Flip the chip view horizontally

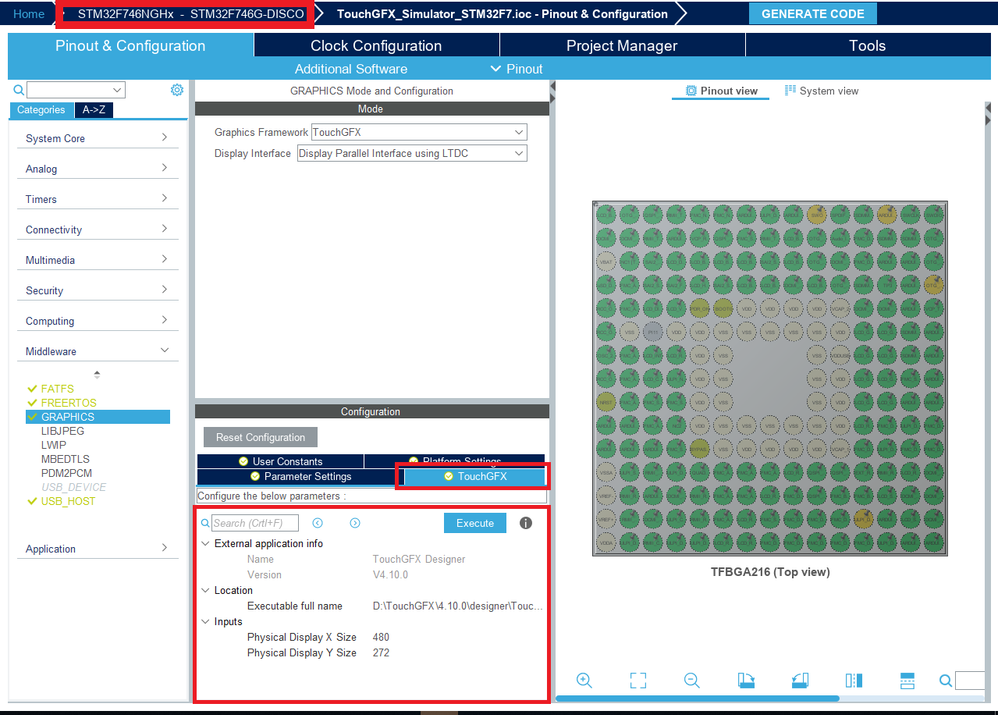click(x=854, y=681)
